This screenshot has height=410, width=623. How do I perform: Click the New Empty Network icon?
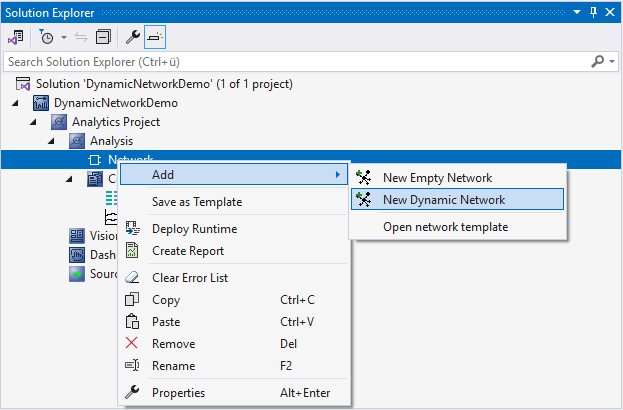(363, 177)
